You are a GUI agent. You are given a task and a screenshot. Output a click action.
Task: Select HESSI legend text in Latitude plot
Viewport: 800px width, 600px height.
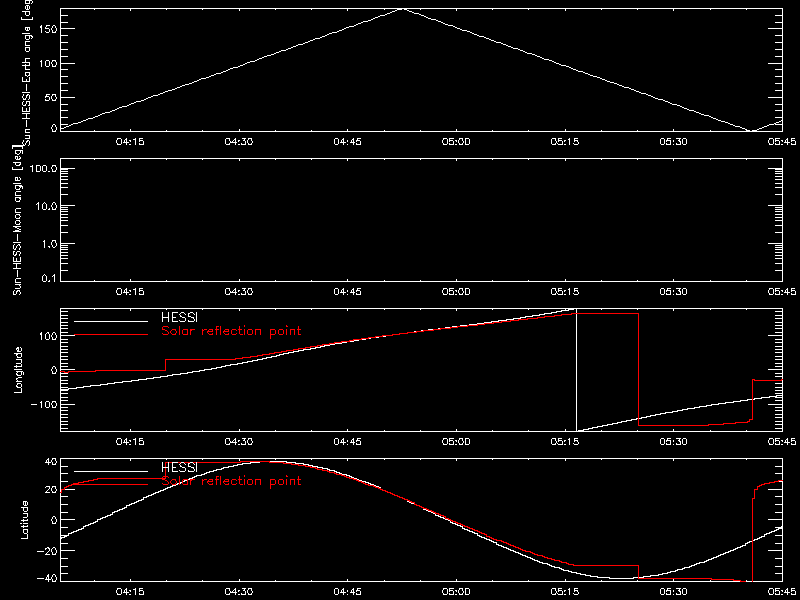point(179,468)
